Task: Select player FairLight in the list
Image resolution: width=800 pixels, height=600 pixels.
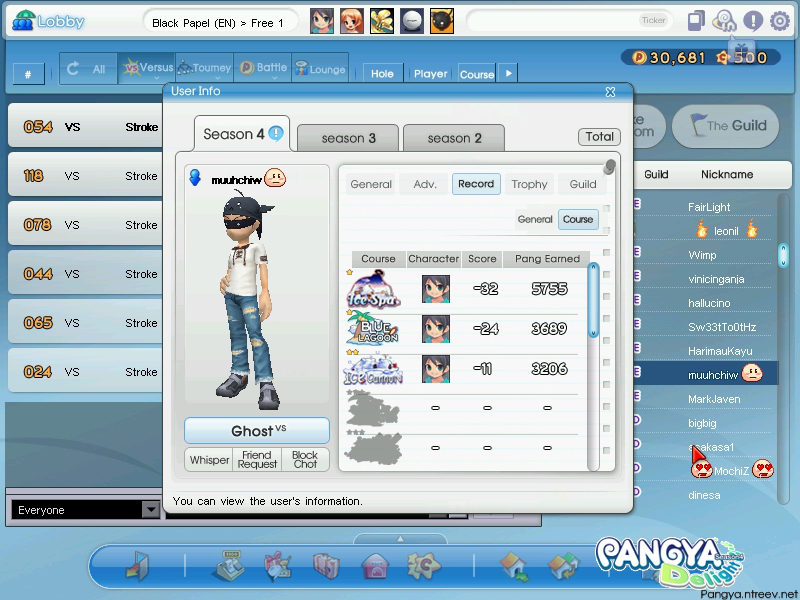Action: click(x=709, y=207)
